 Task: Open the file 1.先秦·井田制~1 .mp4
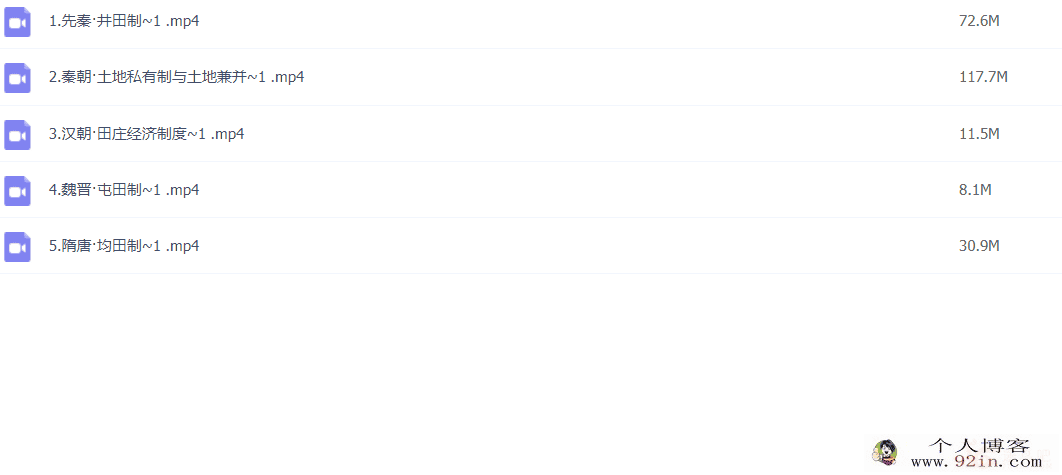pos(124,21)
